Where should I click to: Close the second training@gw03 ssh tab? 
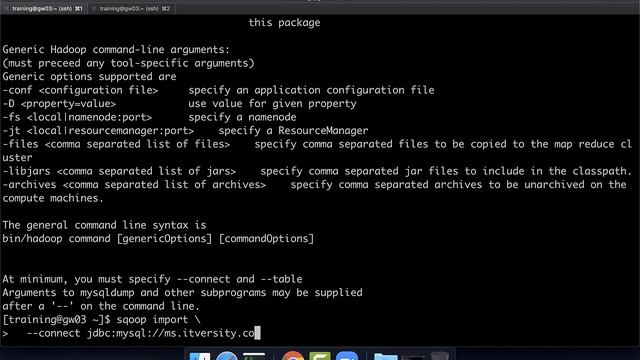[x=94, y=9]
